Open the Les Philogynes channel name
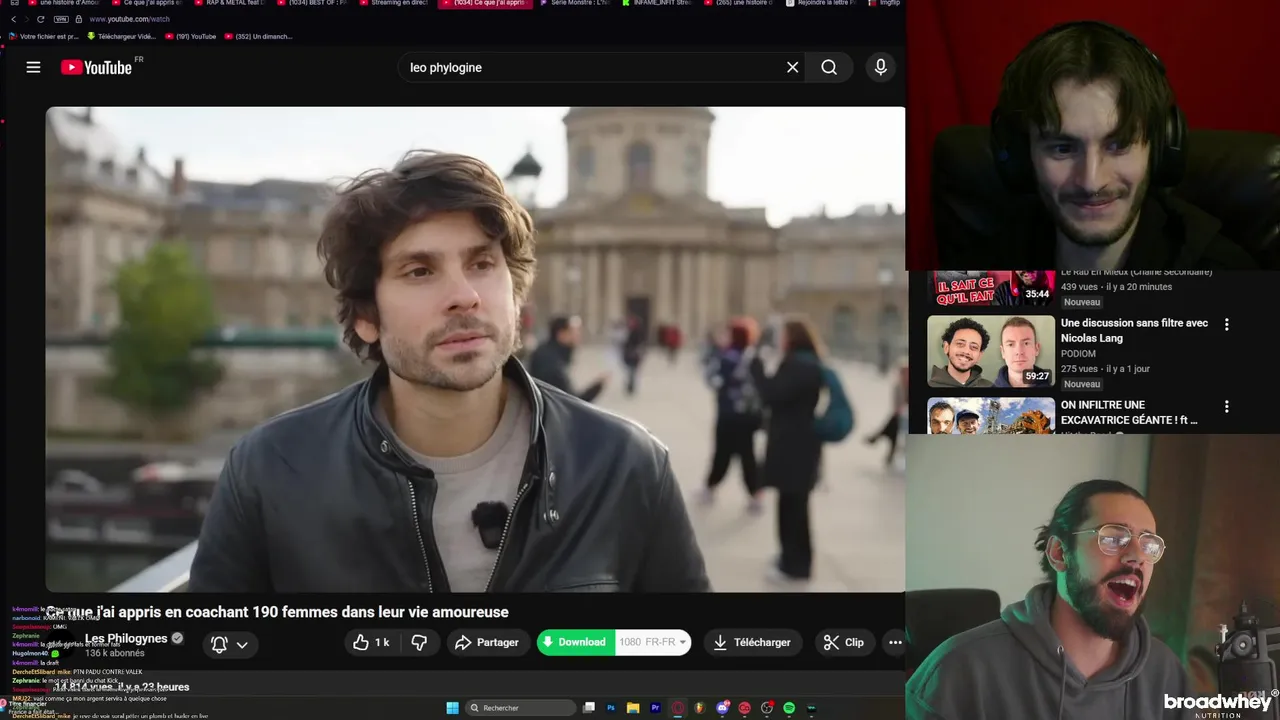The width and height of the screenshot is (1280, 720). 126,638
